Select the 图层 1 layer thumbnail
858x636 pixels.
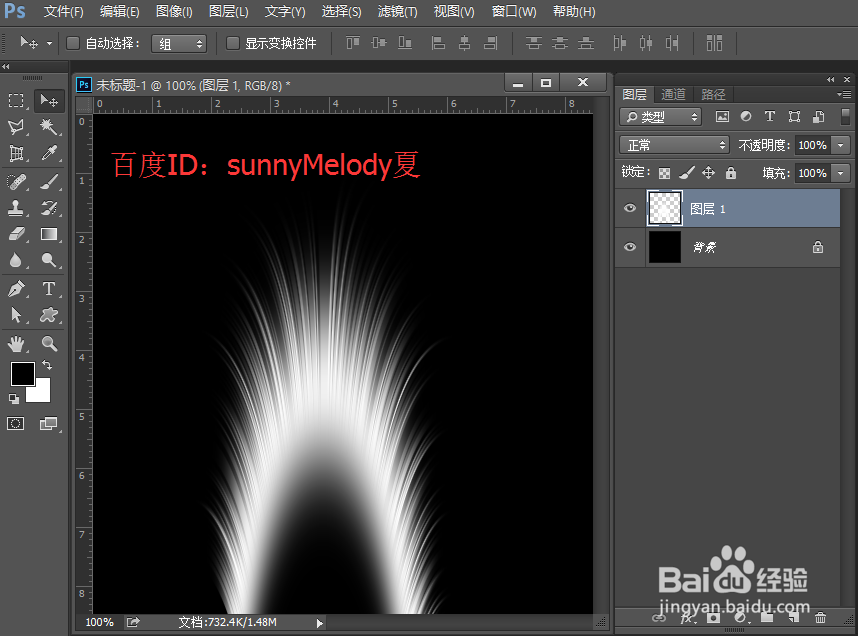click(x=665, y=208)
